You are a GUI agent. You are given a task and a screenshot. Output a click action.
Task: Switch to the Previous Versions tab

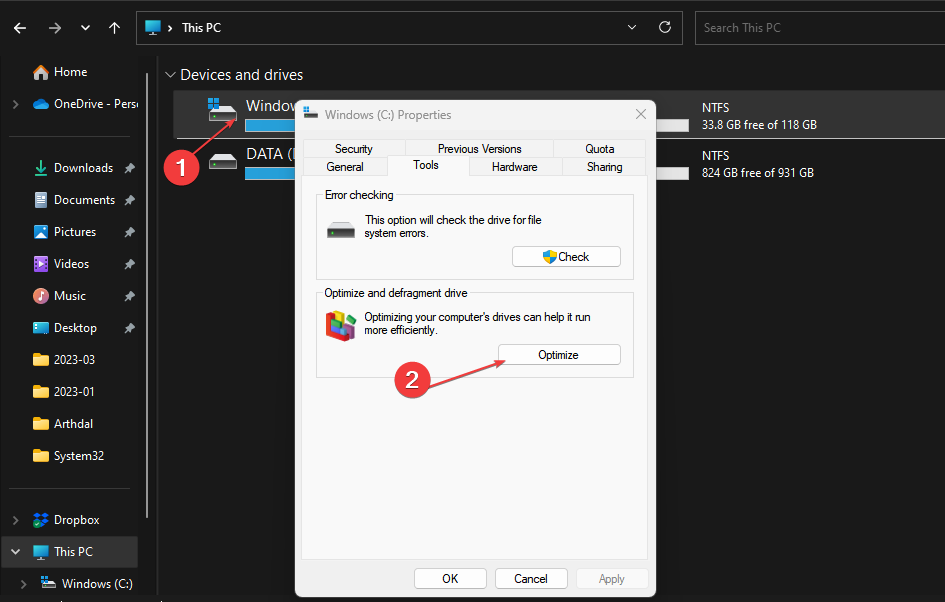(x=479, y=149)
